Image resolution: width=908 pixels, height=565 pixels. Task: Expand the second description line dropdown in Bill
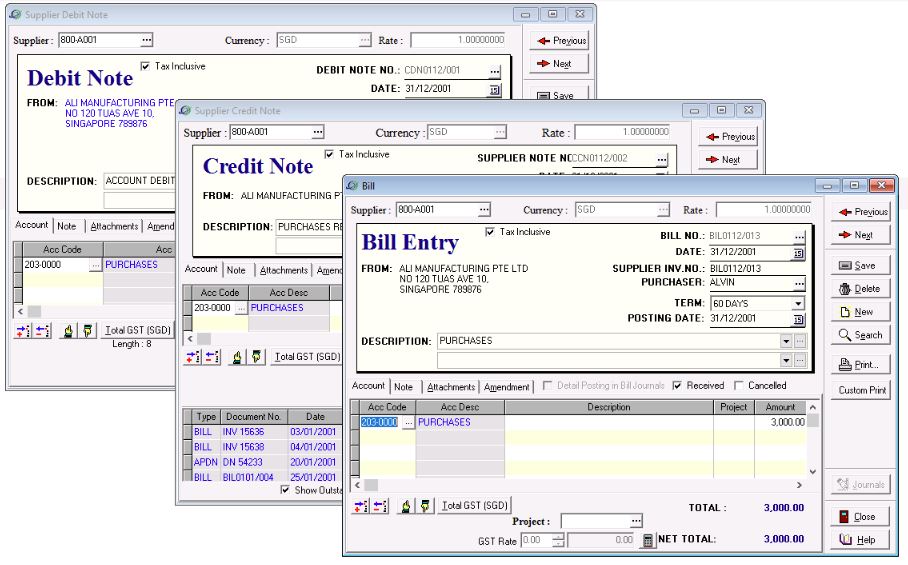click(786, 361)
